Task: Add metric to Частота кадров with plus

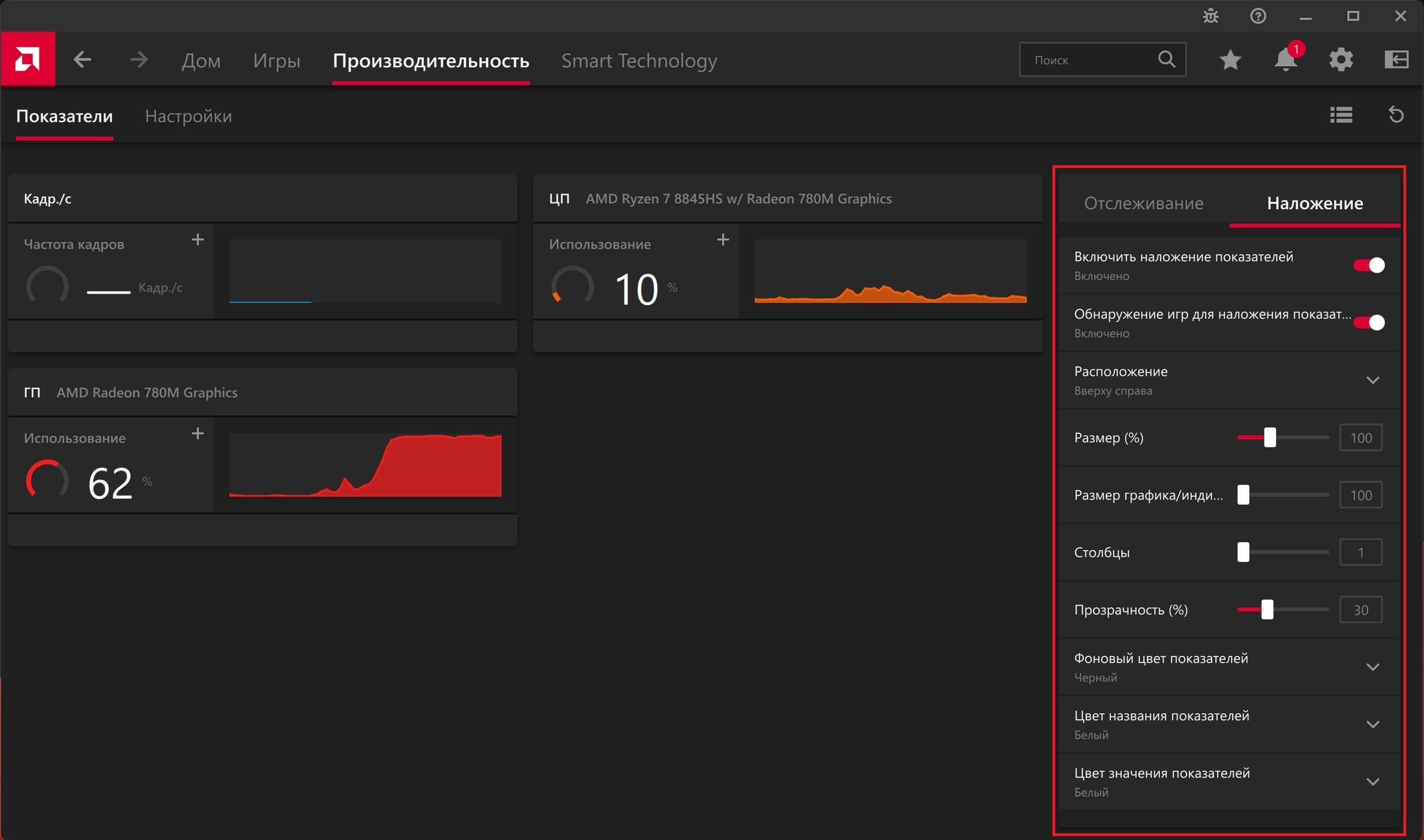Action: [197, 240]
